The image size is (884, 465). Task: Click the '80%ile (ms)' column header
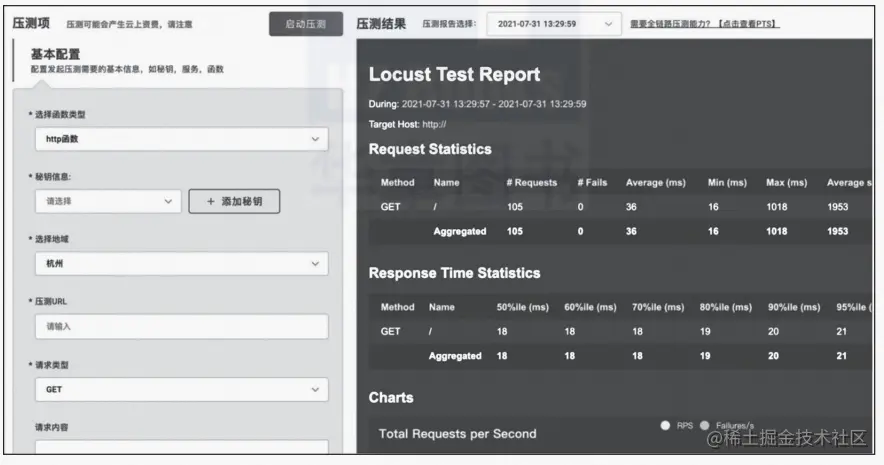click(x=726, y=307)
